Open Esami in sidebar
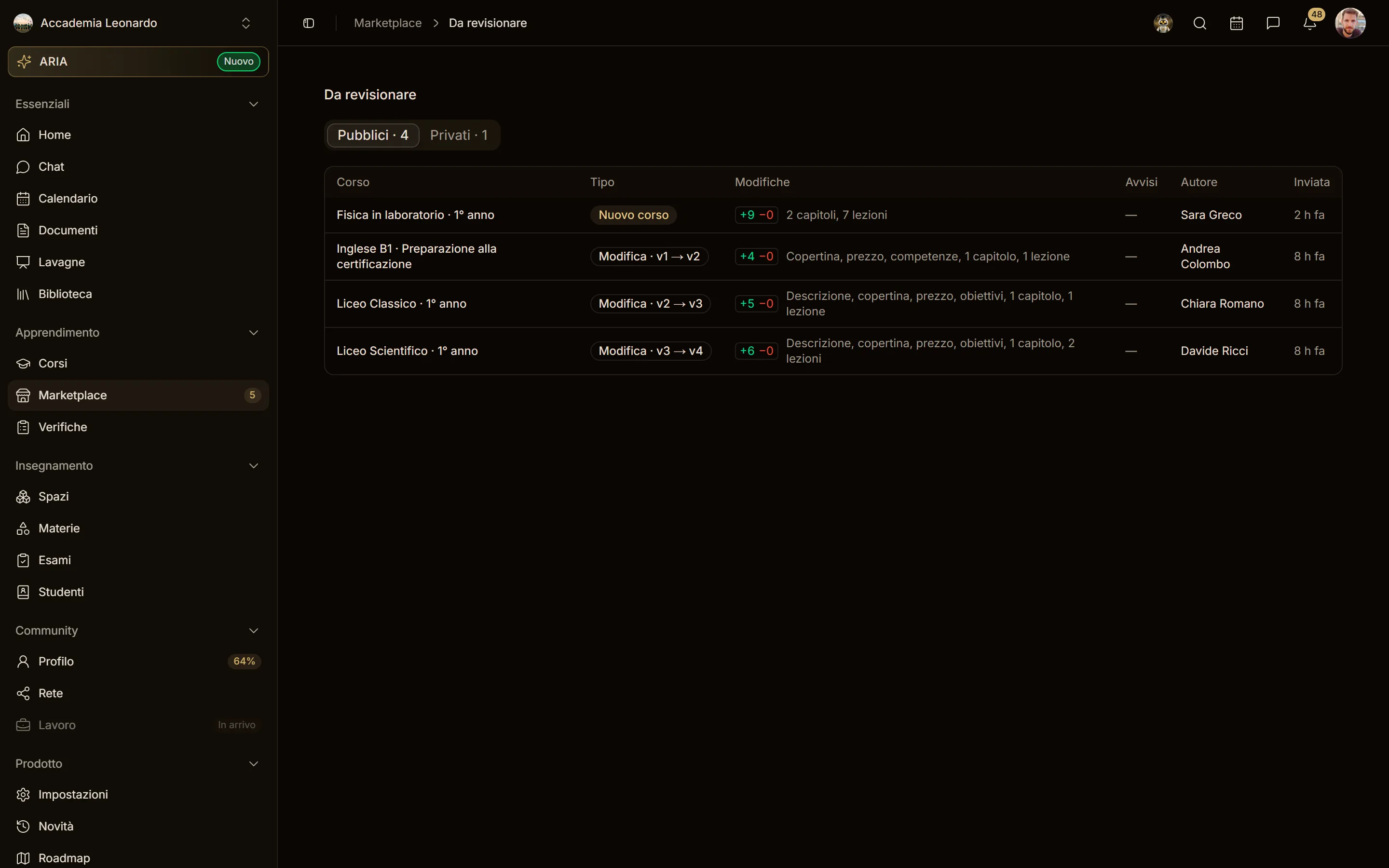Image resolution: width=1389 pixels, height=868 pixels. point(138,560)
